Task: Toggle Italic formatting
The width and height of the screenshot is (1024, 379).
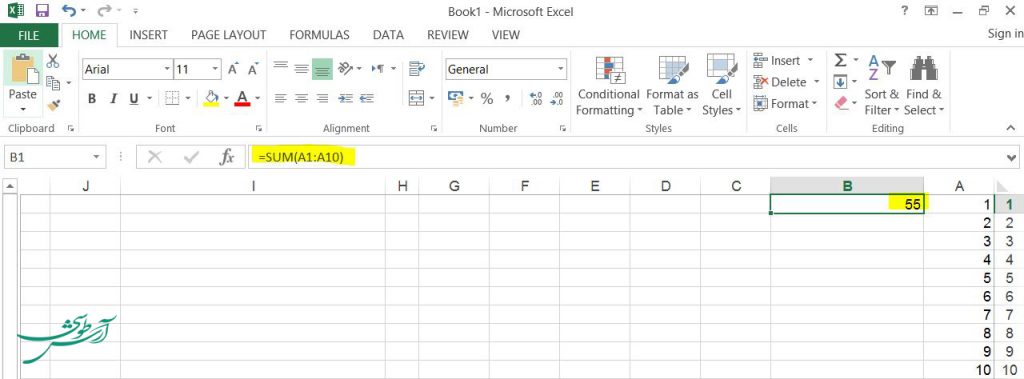Action: tap(113, 99)
